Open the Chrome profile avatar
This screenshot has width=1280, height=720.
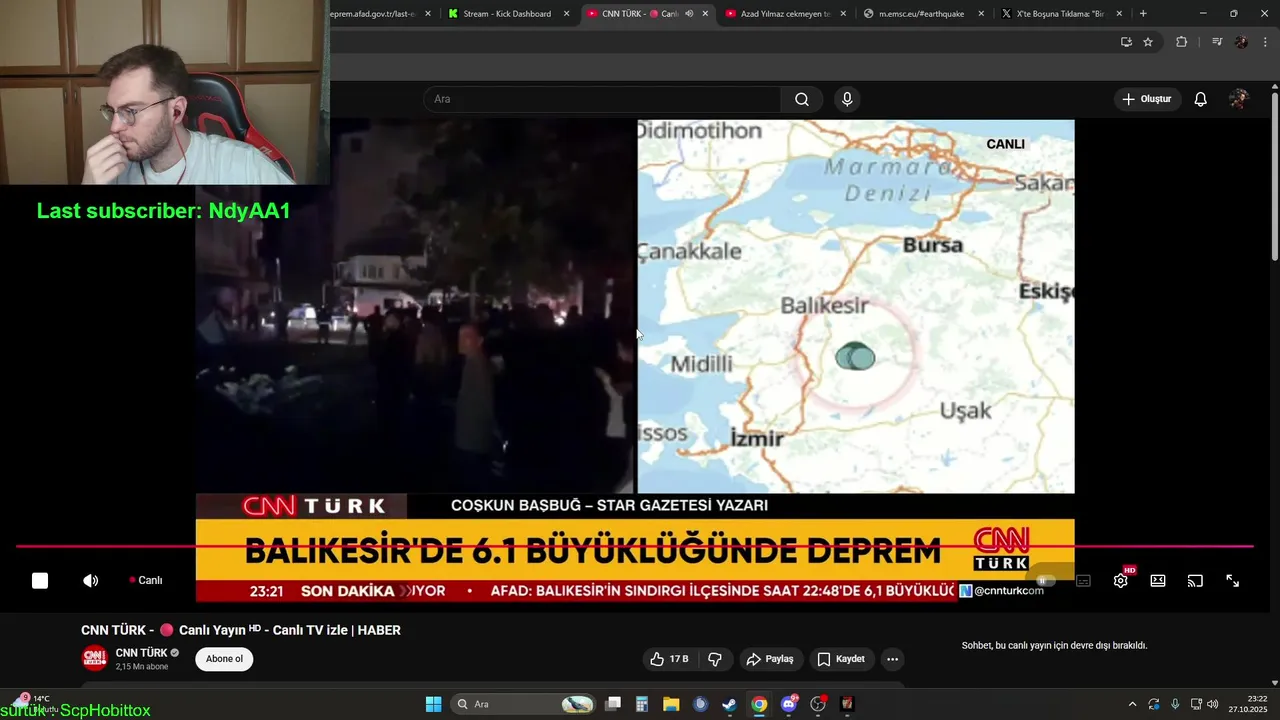coord(1241,42)
